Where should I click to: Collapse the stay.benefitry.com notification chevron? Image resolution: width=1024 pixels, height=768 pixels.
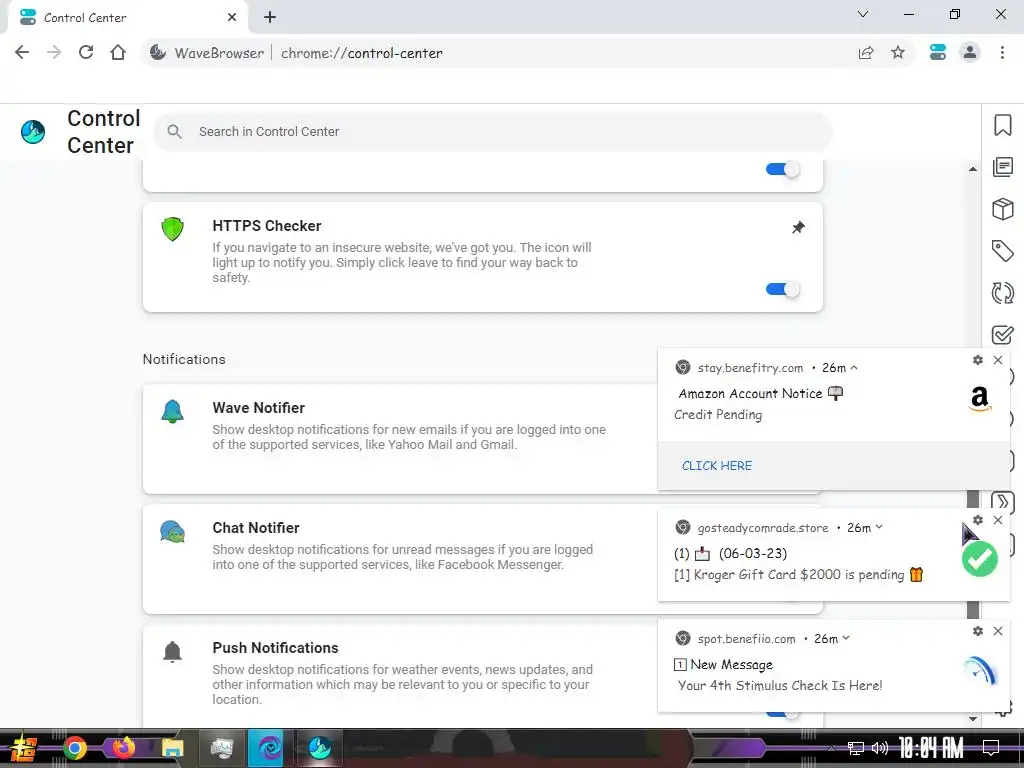tap(854, 368)
